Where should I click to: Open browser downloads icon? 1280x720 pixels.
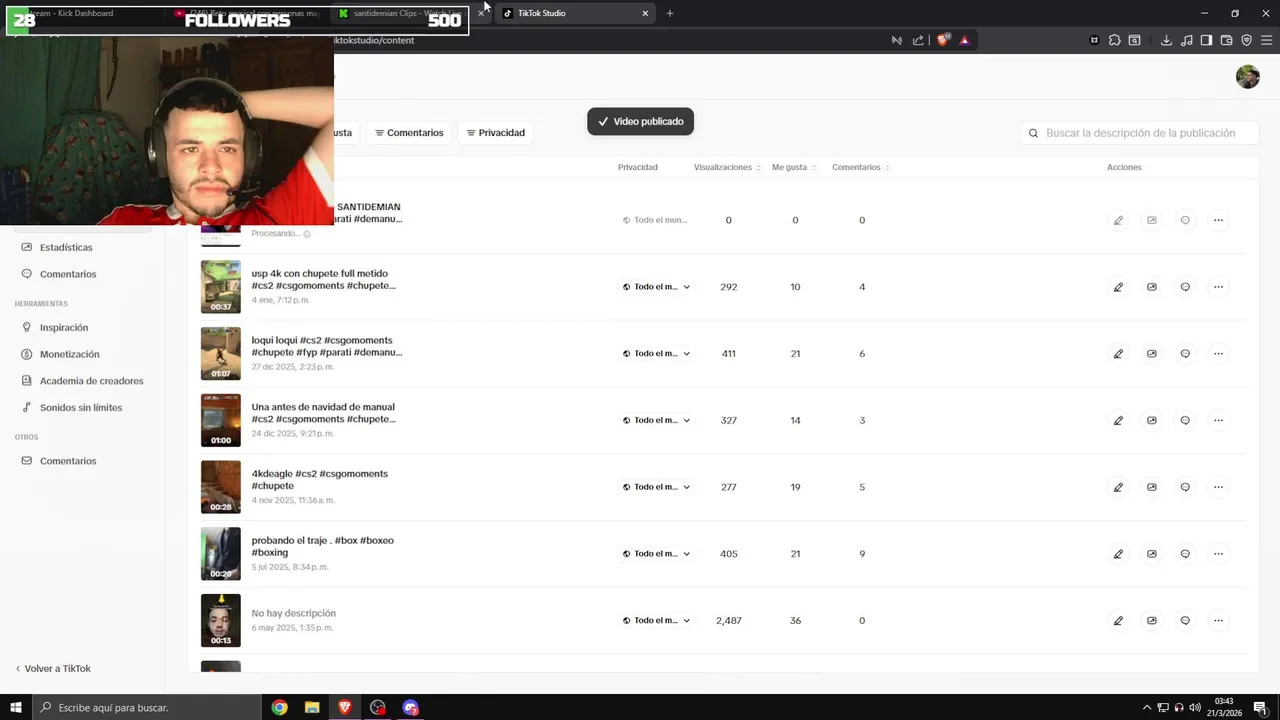pos(1166,40)
